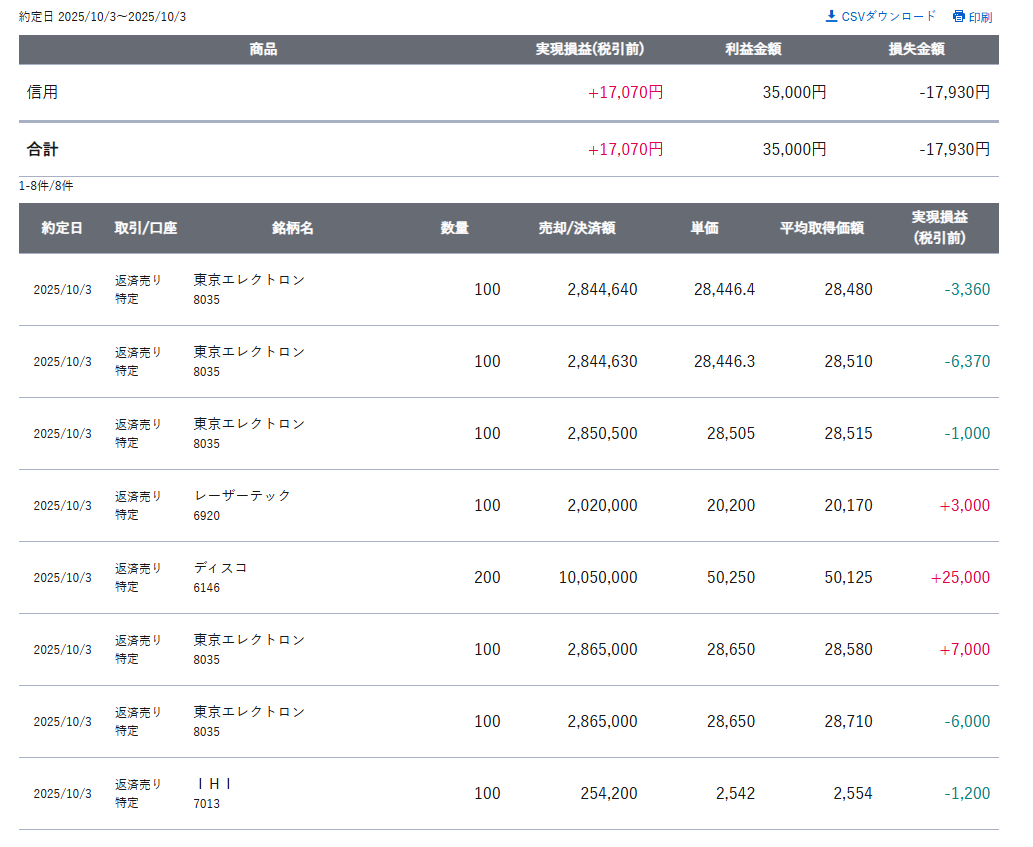Click the 銘柄名 column header
This screenshot has height=847, width=1033.
click(293, 228)
